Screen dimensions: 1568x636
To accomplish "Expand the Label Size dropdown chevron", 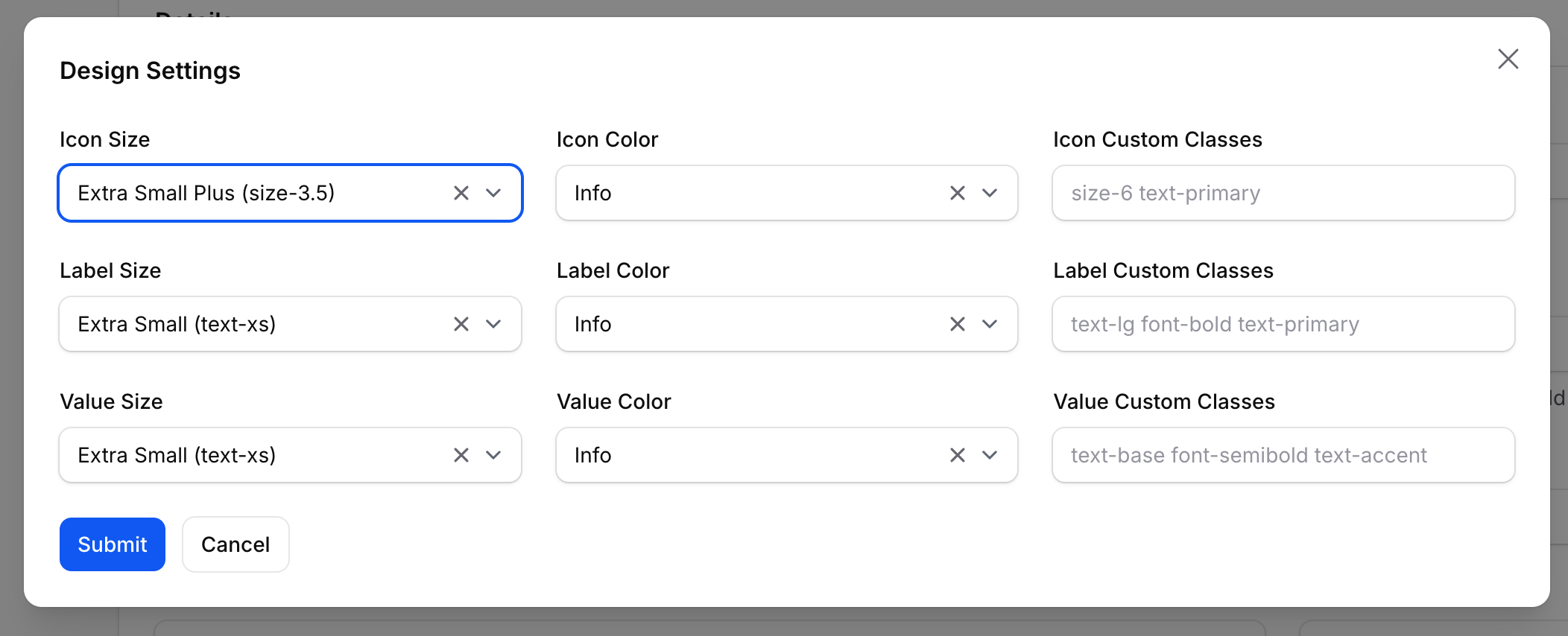I will pos(493,324).
